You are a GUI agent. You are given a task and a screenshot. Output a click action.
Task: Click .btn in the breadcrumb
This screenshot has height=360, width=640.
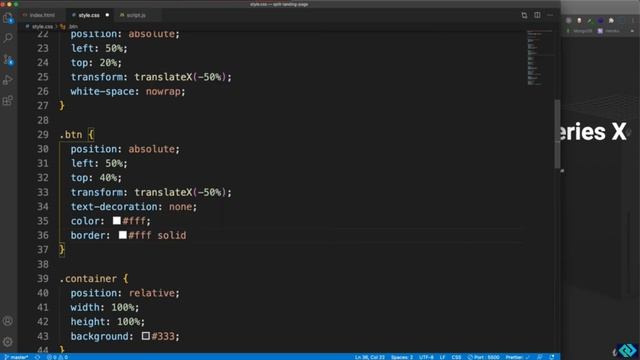[x=73, y=27]
